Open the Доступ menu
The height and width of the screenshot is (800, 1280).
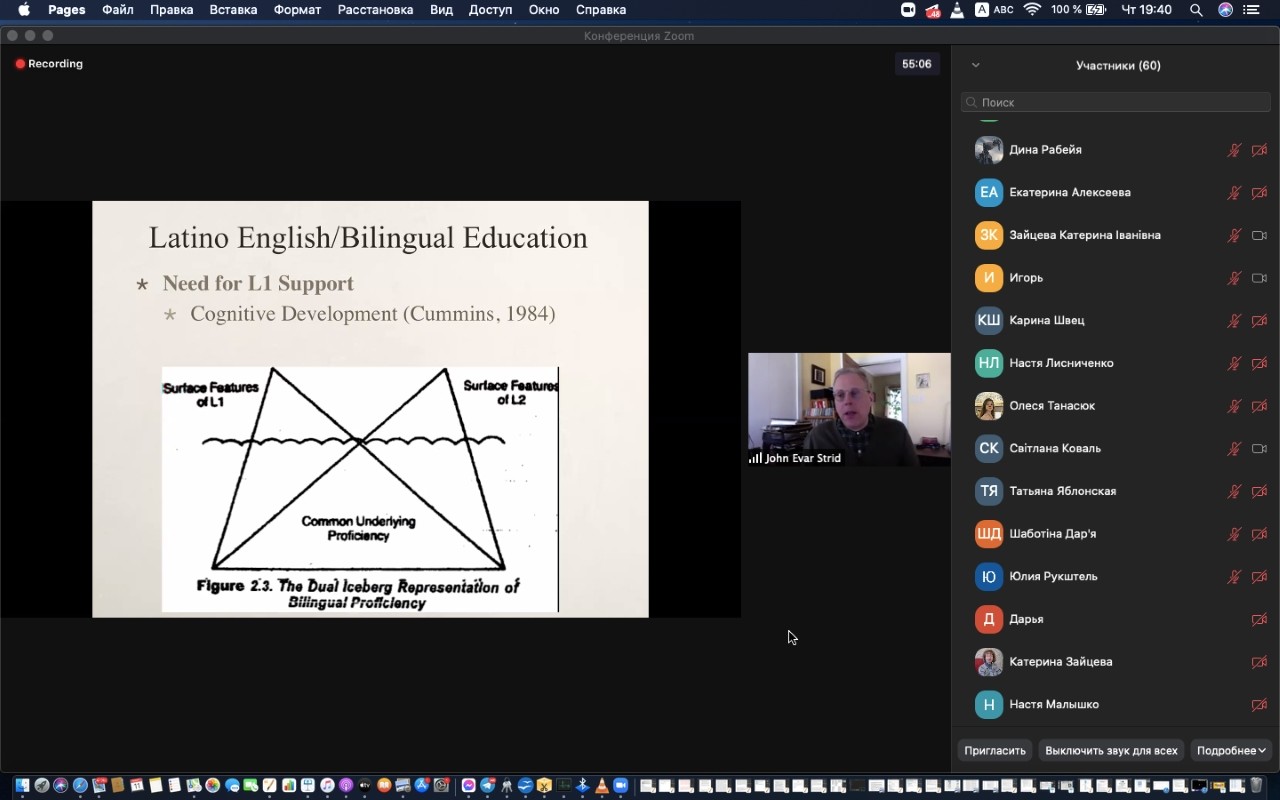[490, 10]
